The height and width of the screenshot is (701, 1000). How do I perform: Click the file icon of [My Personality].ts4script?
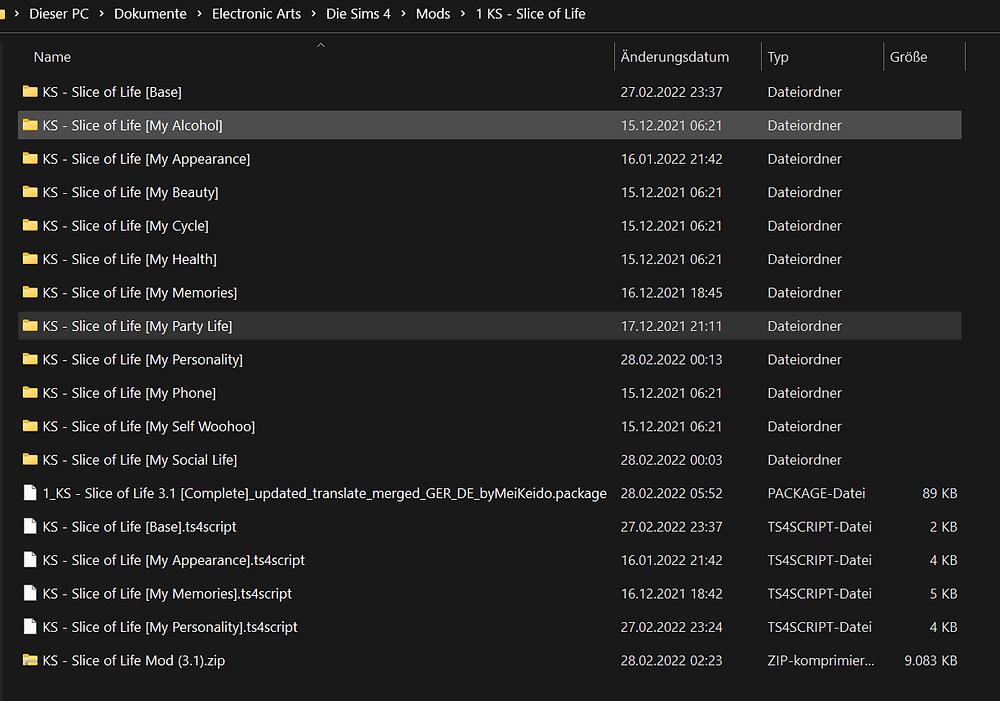click(x=30, y=626)
